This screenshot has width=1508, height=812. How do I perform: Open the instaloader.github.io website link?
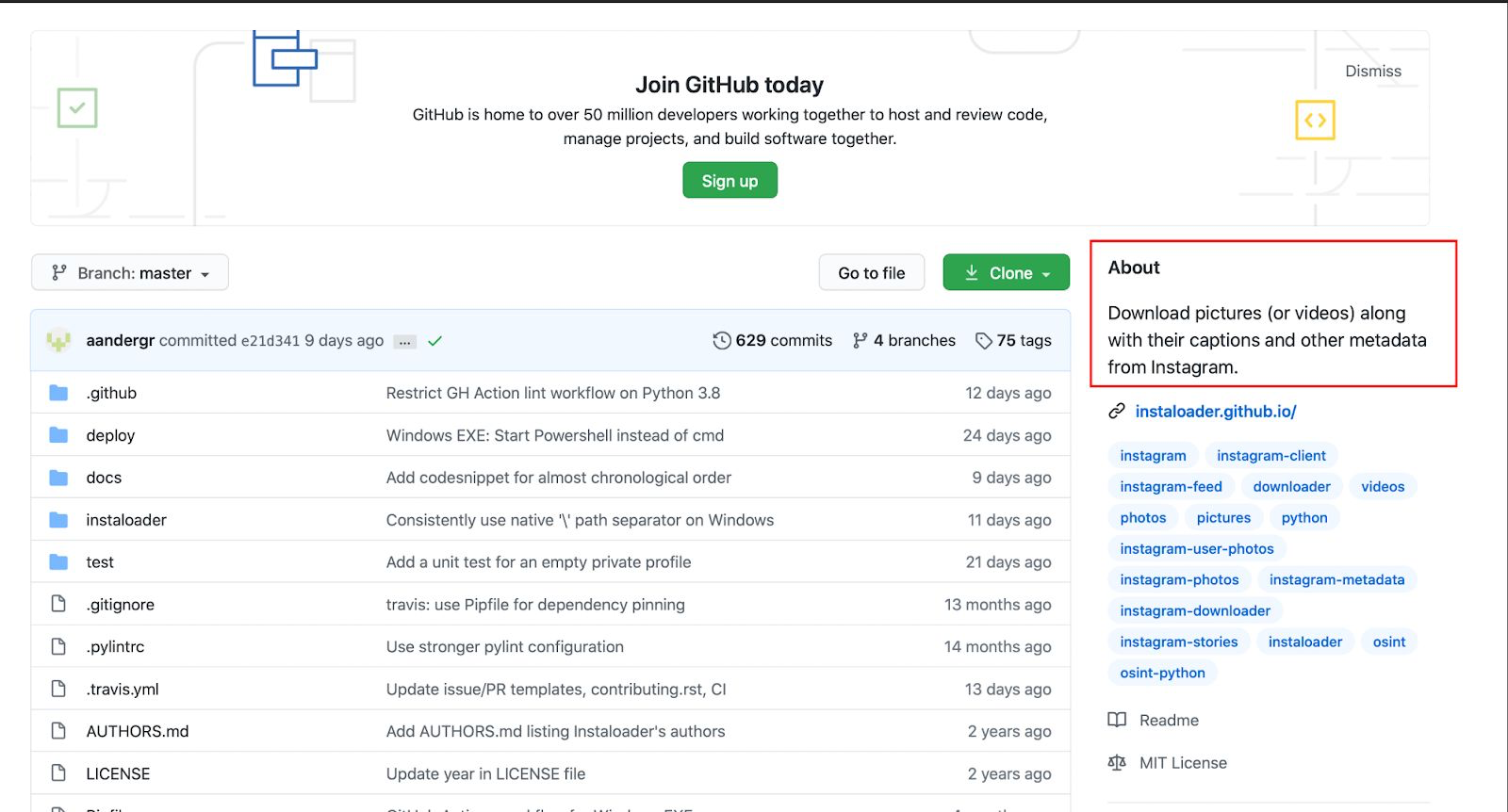[x=1215, y=412]
